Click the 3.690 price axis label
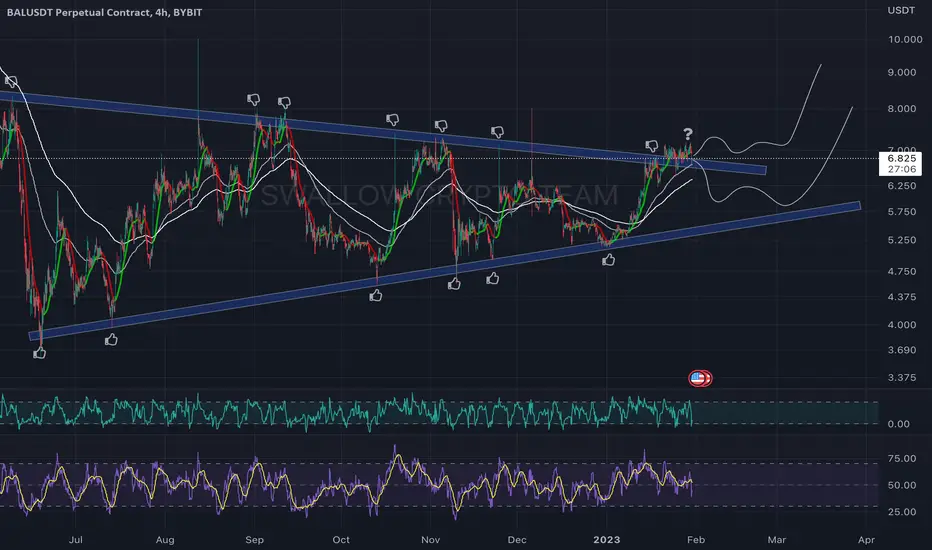Viewport: 932px width, 550px height. (x=902, y=350)
